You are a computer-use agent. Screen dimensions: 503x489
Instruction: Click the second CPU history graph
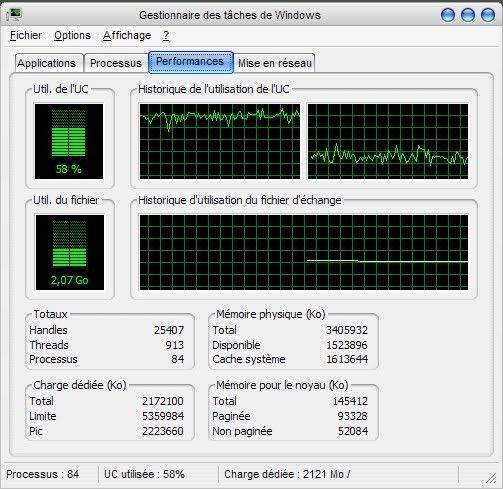click(x=388, y=141)
